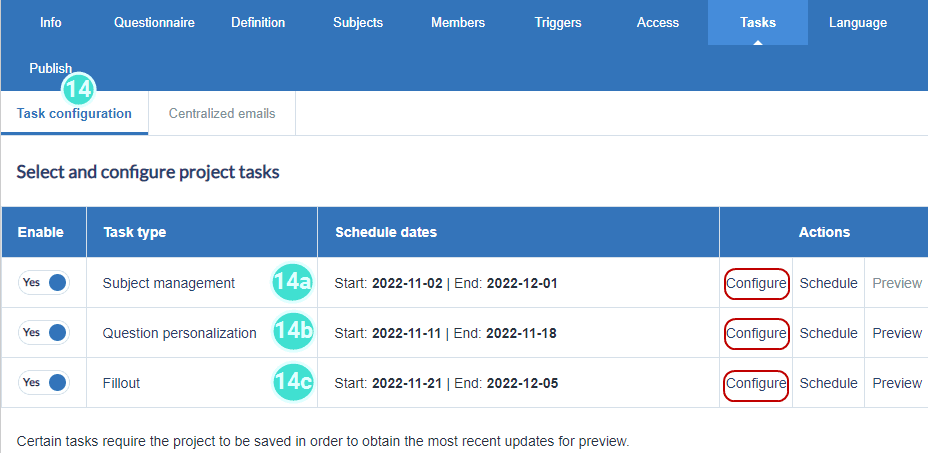Click the Task type column header

(134, 232)
